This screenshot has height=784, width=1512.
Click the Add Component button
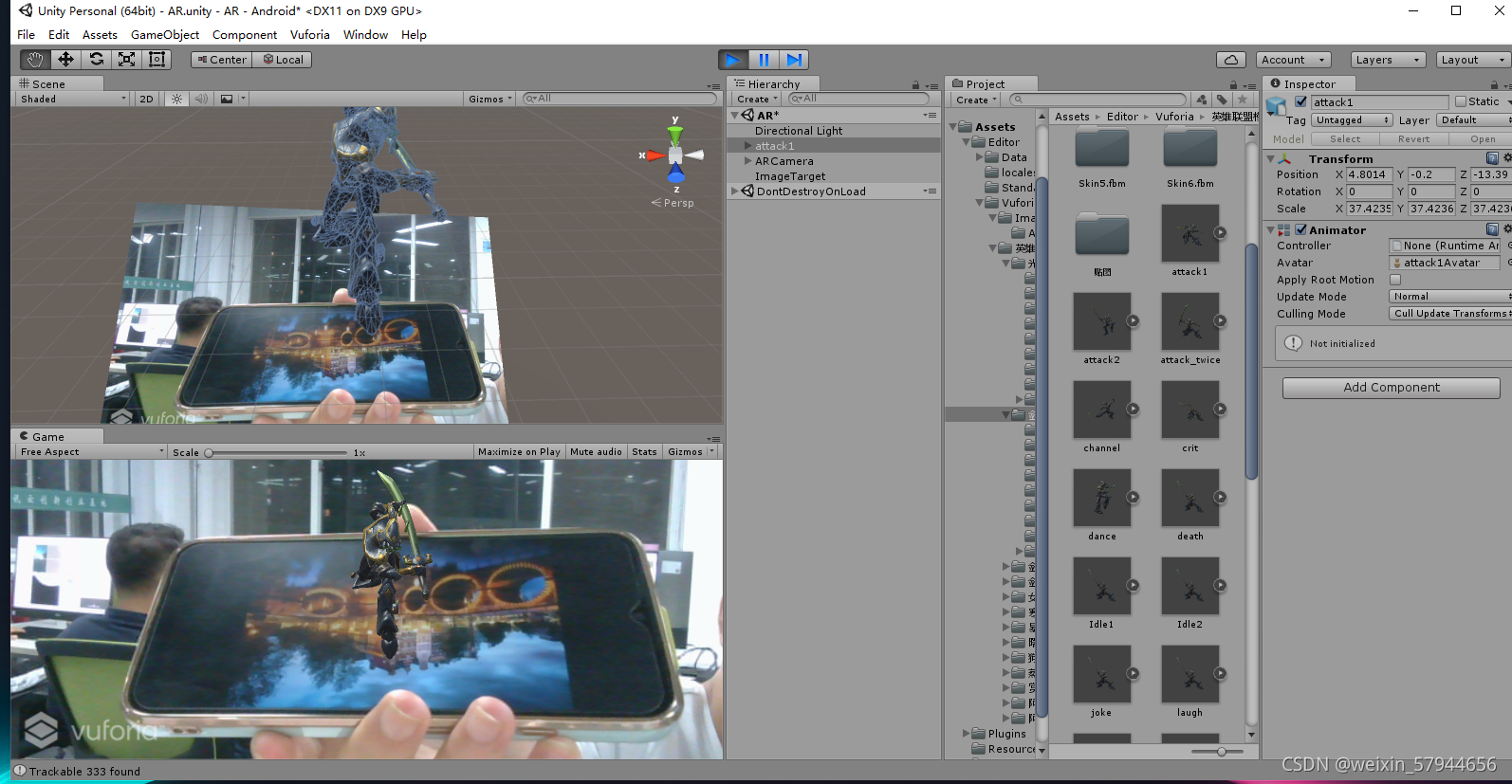click(1391, 388)
